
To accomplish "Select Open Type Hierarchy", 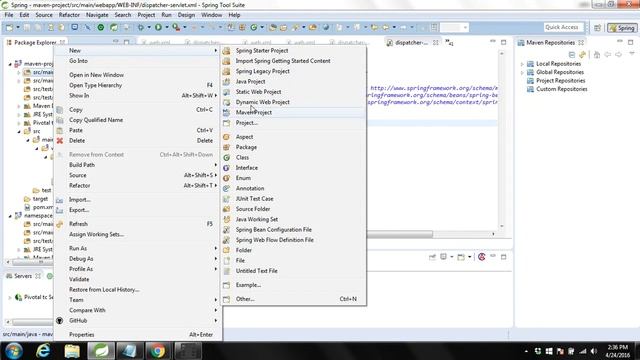I will pos(138,85).
